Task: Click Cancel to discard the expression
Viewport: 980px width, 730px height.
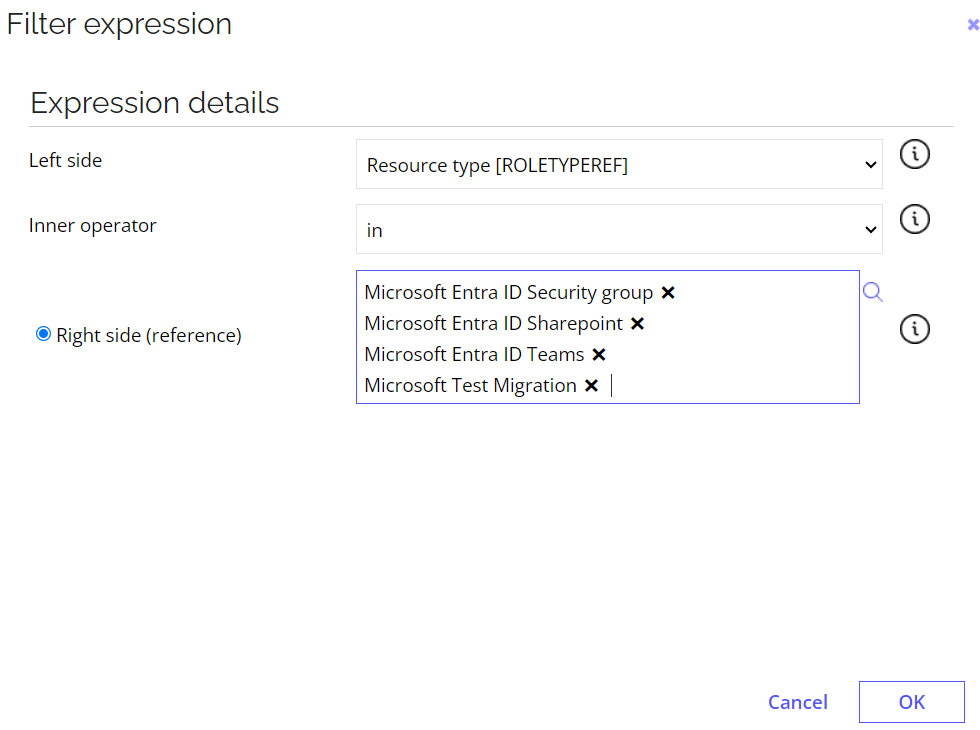Action: tap(798, 702)
